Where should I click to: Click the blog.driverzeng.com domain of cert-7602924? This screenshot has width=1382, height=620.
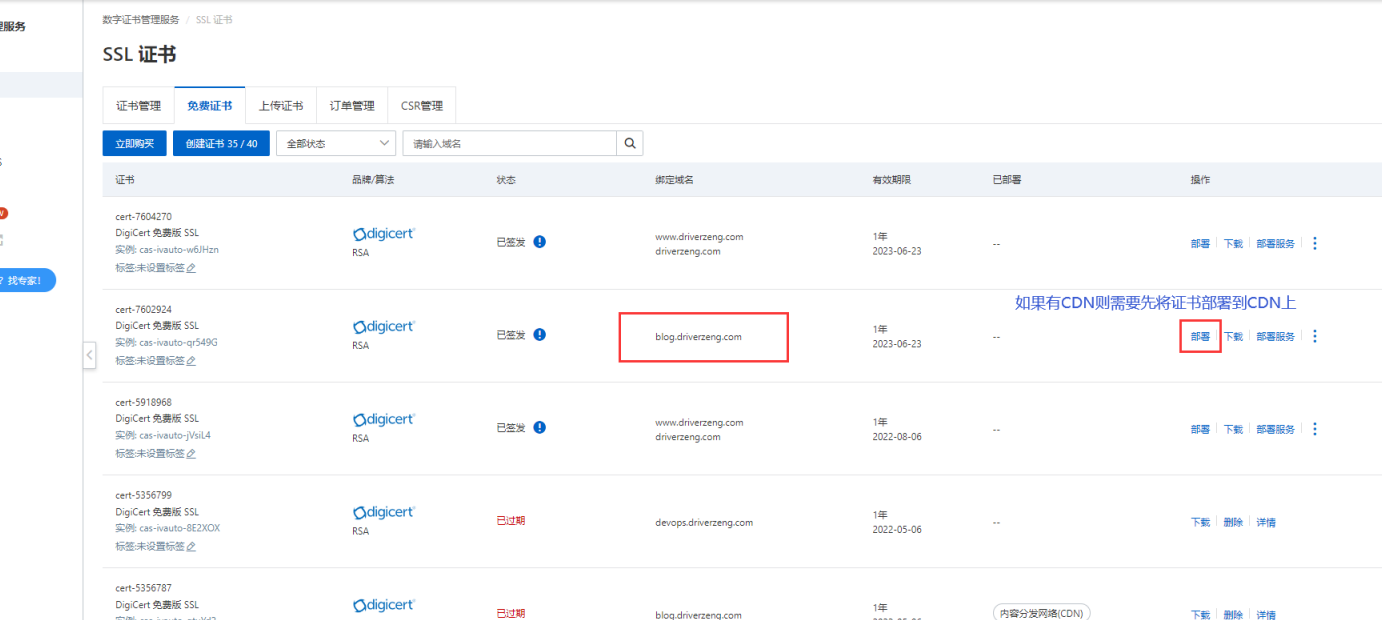(x=698, y=337)
